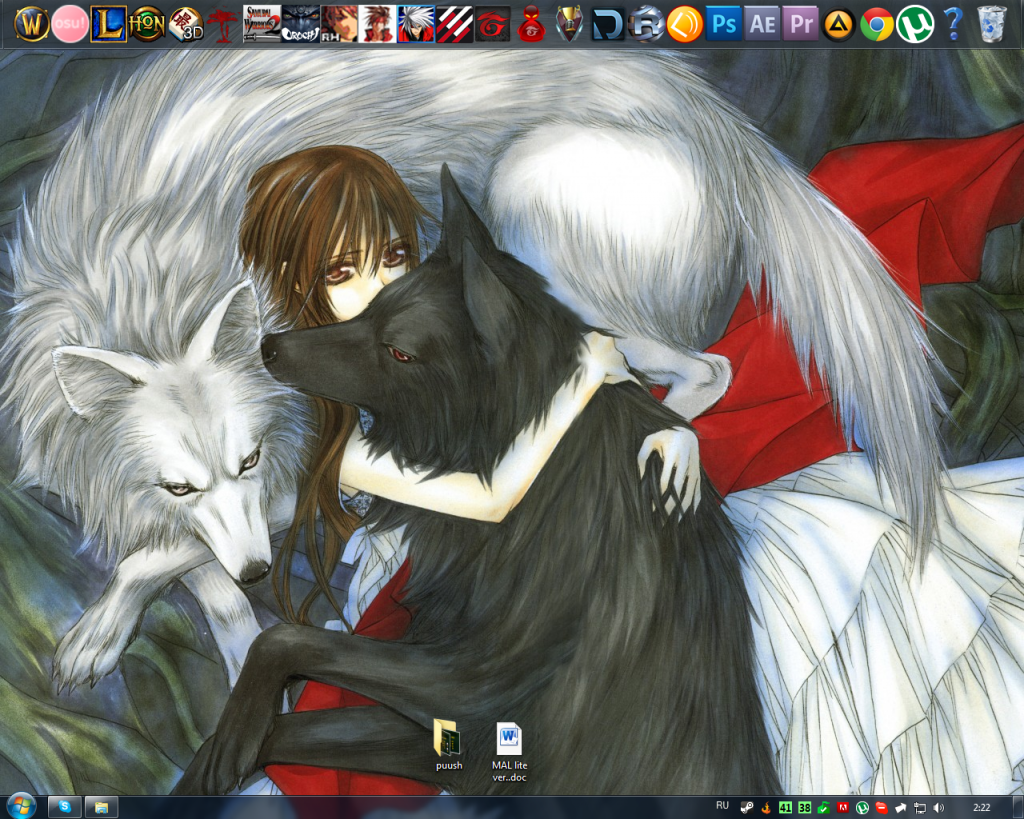
Task: Open Skype from the taskbar
Action: coord(64,805)
